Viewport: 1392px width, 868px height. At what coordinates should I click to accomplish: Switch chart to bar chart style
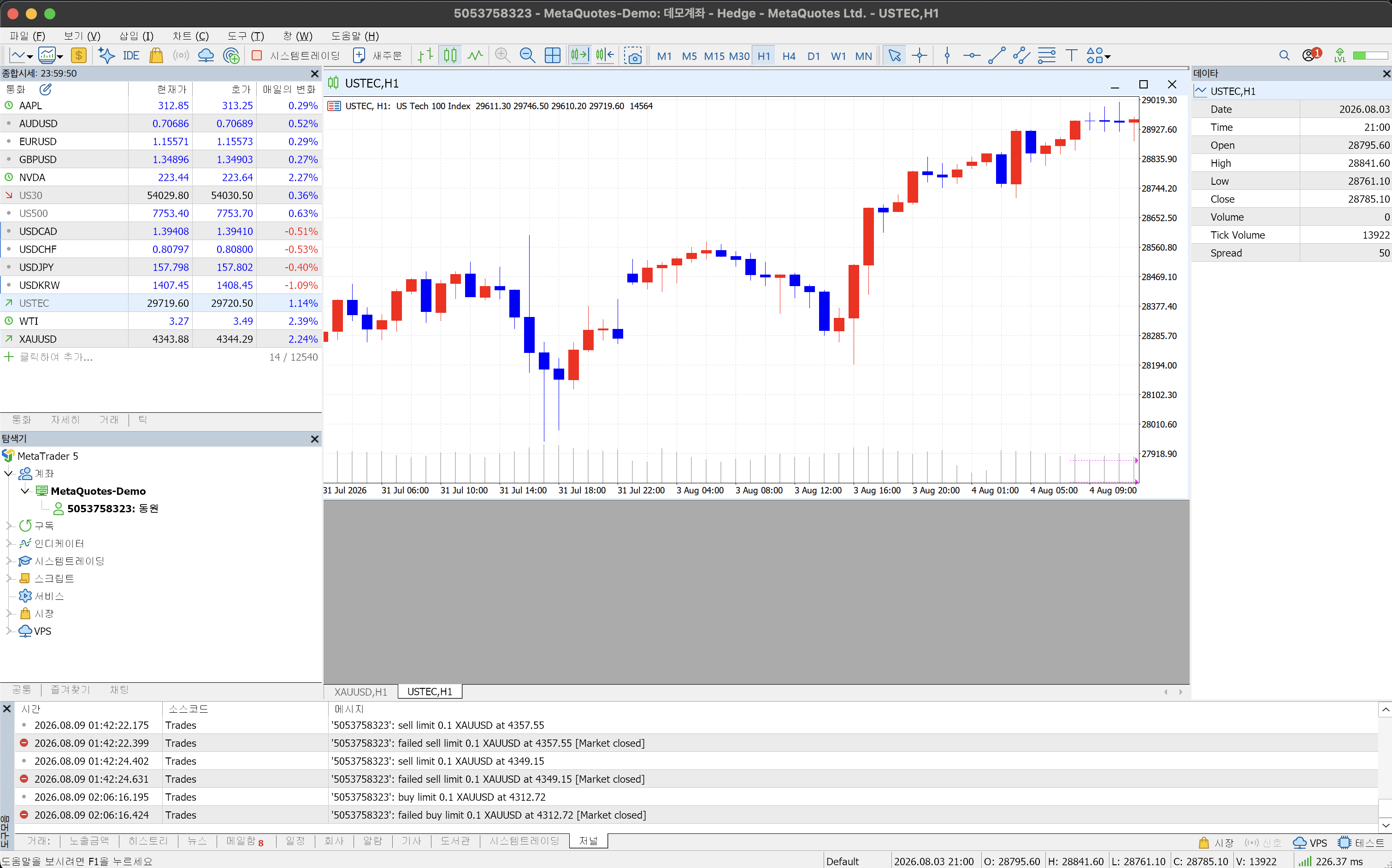click(425, 56)
